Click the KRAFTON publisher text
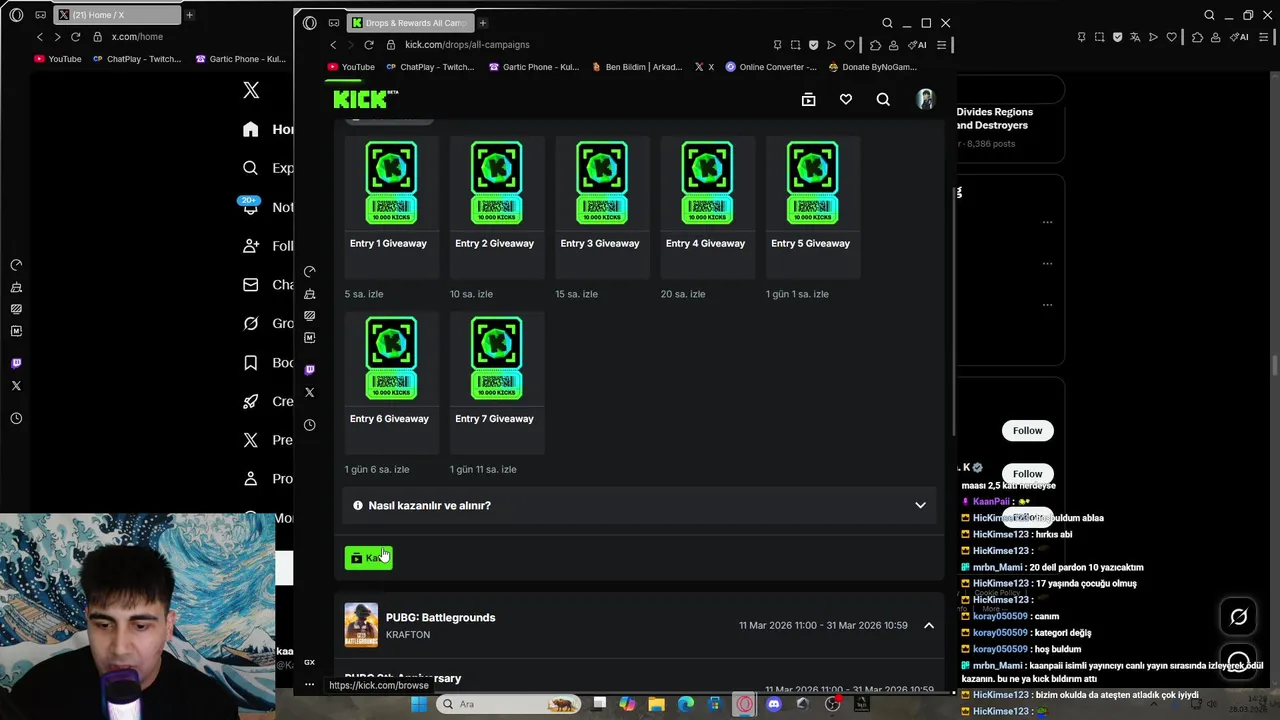The width and height of the screenshot is (1280, 720). pos(408,635)
